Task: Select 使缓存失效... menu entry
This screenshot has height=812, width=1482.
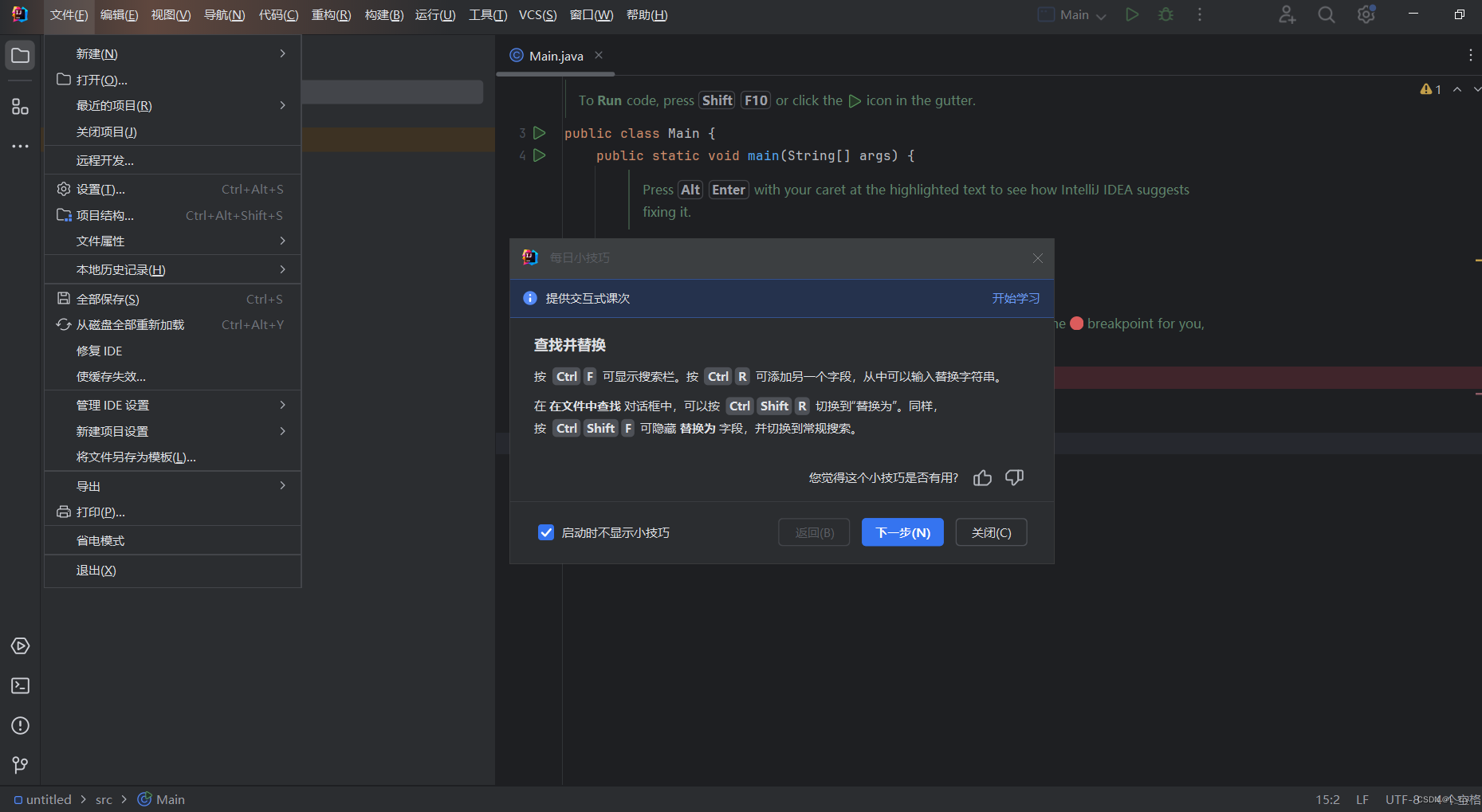Action: (172, 376)
